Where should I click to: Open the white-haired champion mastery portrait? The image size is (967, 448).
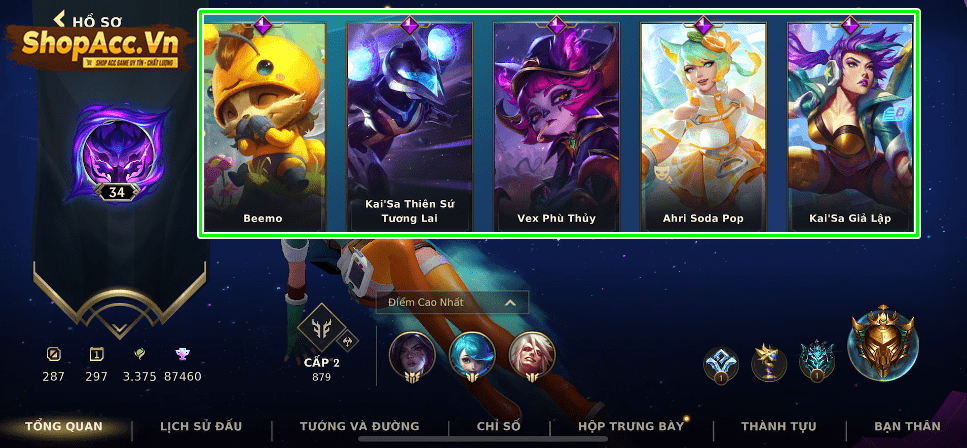point(532,357)
